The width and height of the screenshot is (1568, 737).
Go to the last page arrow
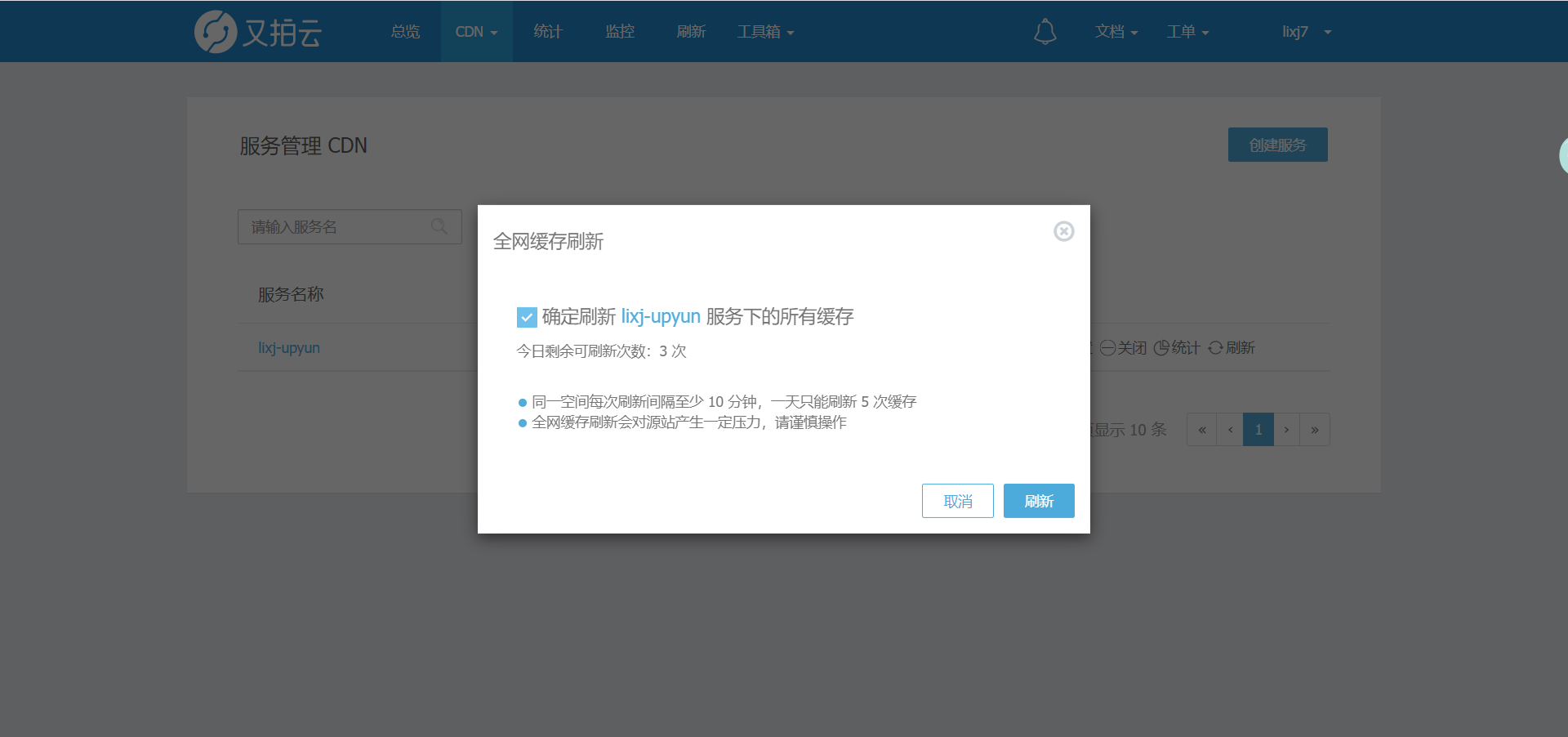[1314, 430]
